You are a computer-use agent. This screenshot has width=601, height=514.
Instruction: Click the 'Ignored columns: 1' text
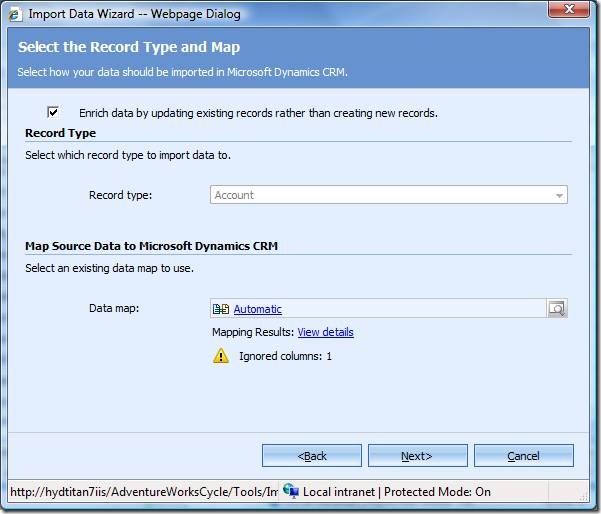coord(285,356)
